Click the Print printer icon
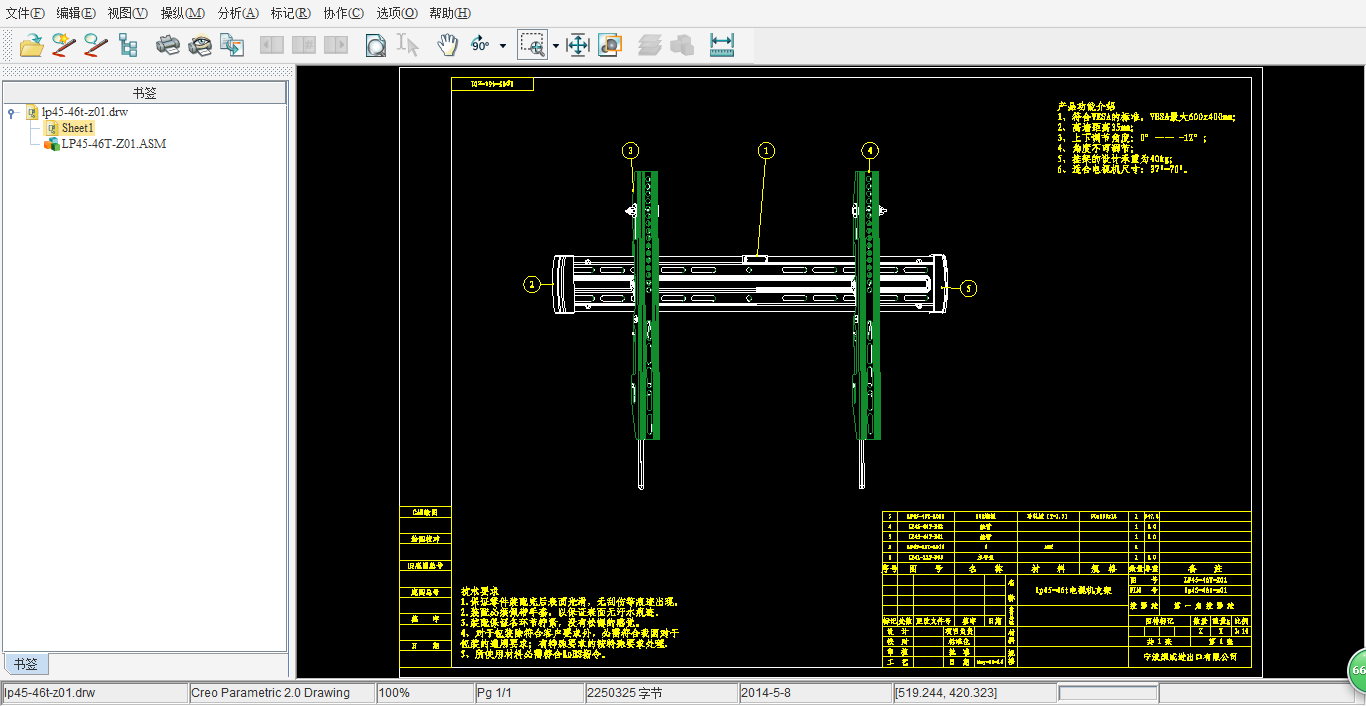The height and width of the screenshot is (706, 1366). pyautogui.click(x=167, y=45)
